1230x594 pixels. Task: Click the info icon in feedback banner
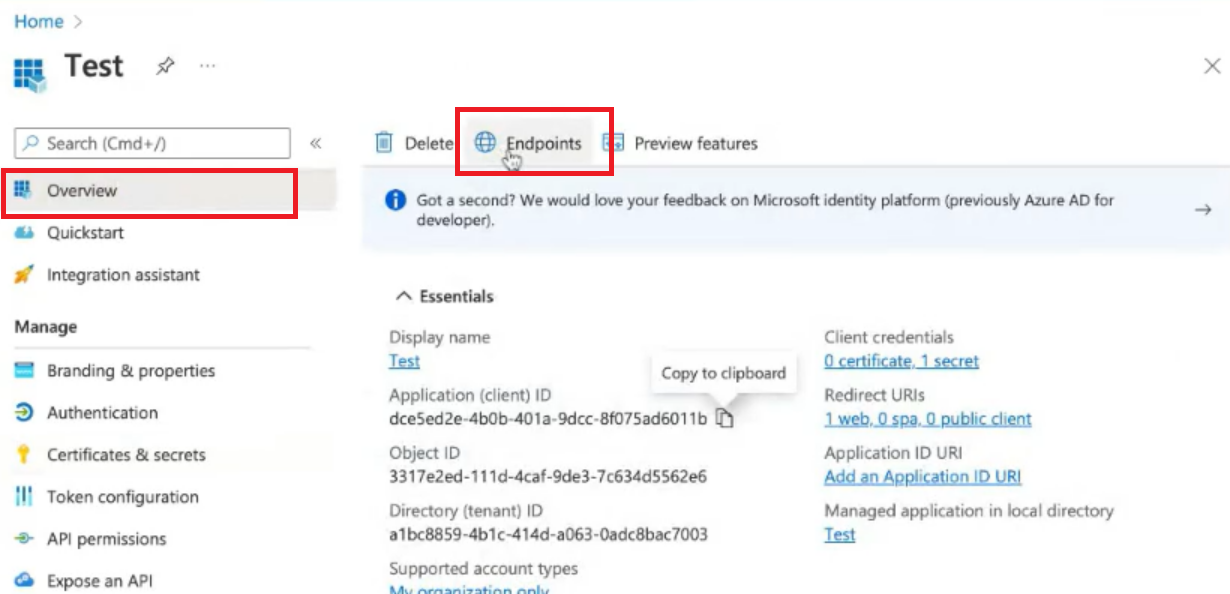396,200
